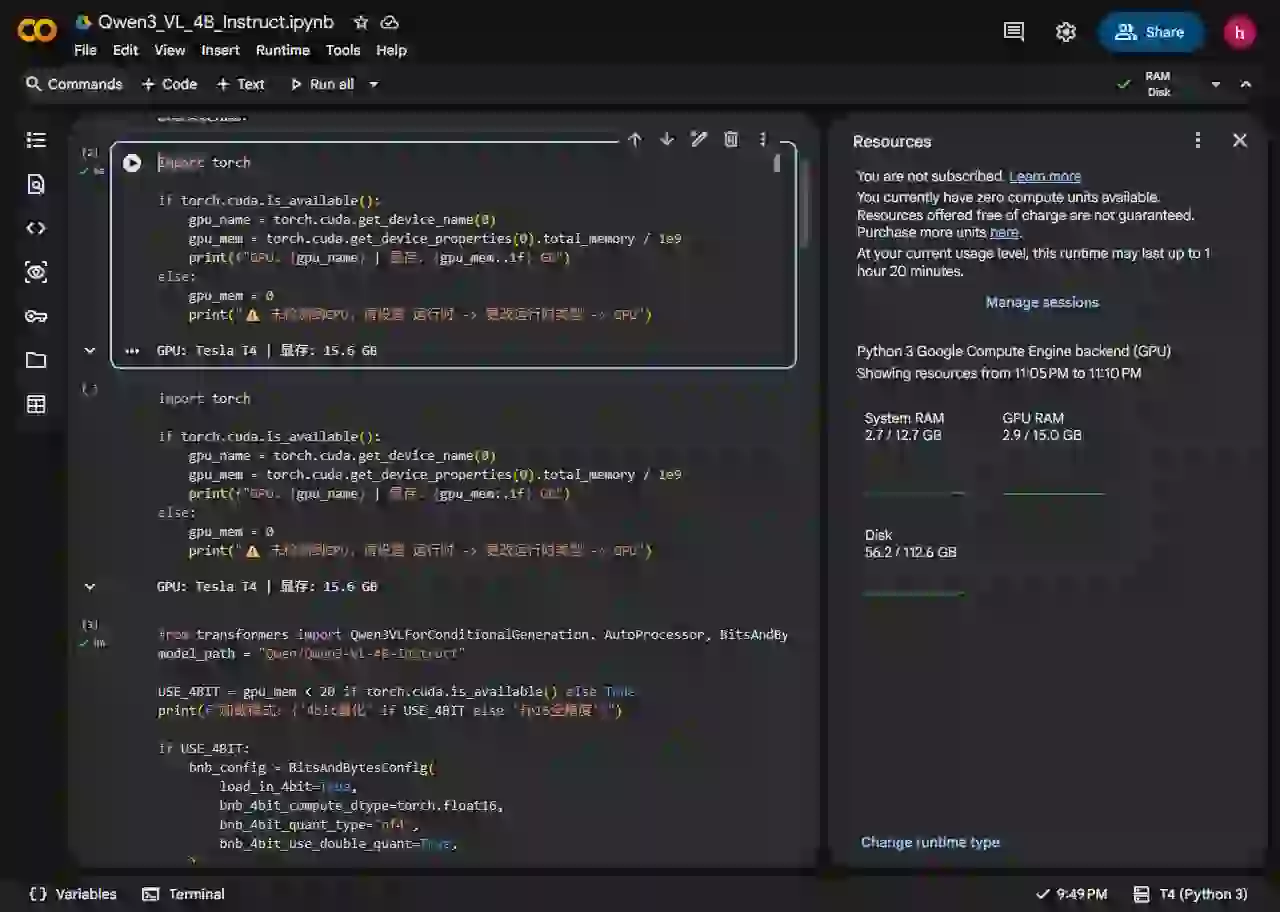Run the selected import torch cell

[x=132, y=163]
